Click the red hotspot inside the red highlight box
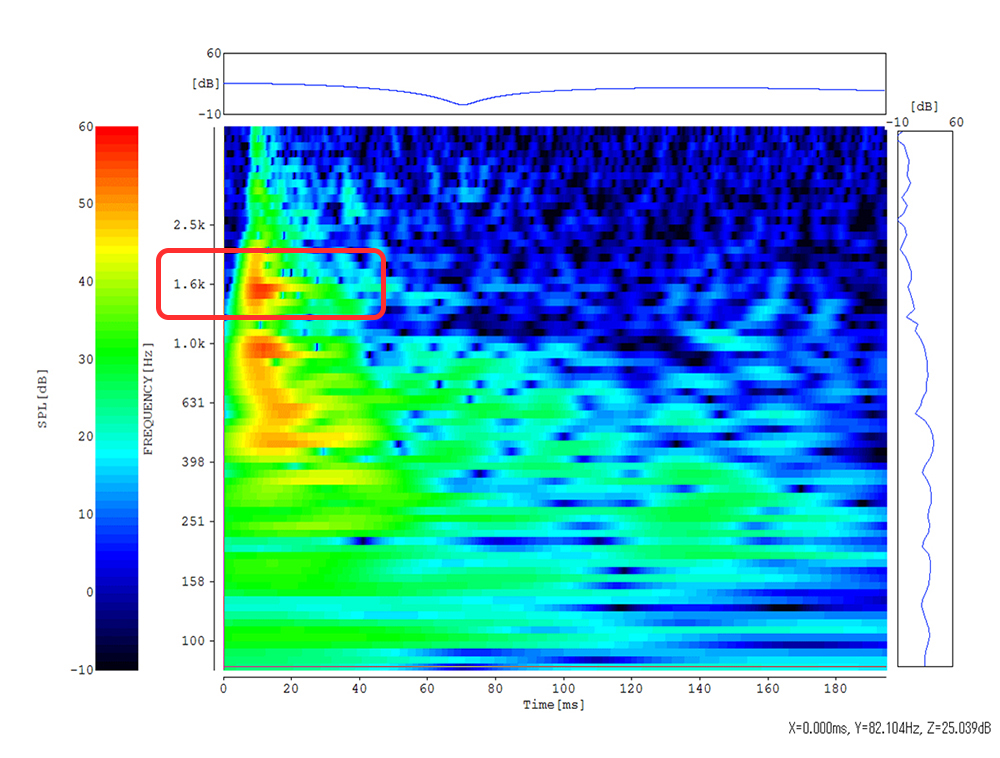Viewport: 1000px width, 758px height. (264, 290)
